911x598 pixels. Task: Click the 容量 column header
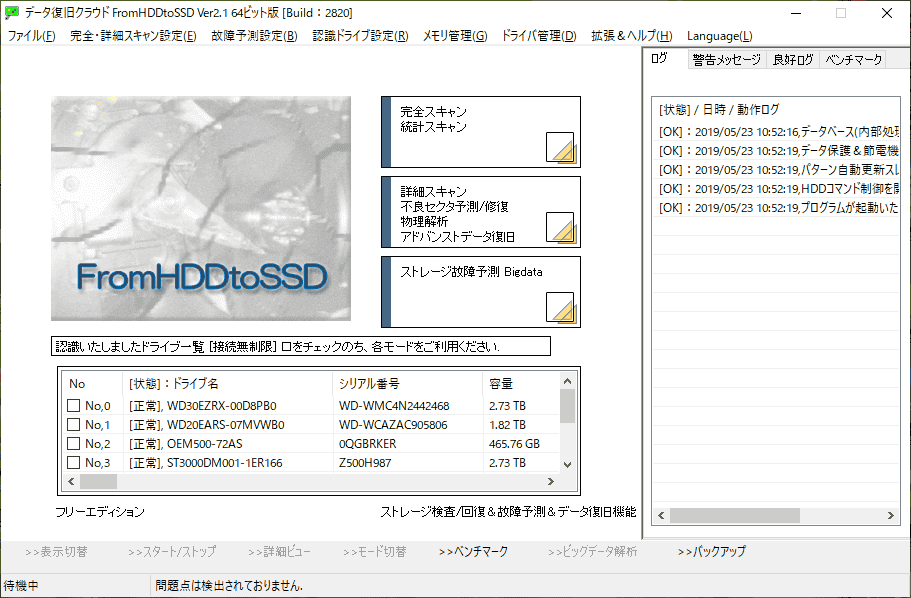tap(521, 384)
